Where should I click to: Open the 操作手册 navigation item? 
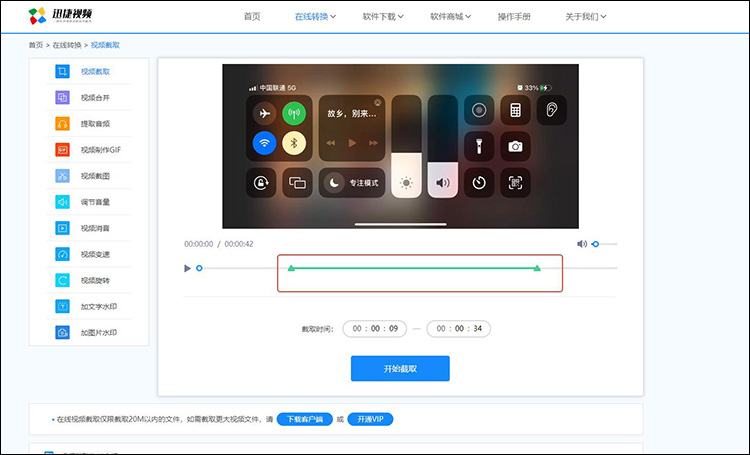tap(514, 17)
